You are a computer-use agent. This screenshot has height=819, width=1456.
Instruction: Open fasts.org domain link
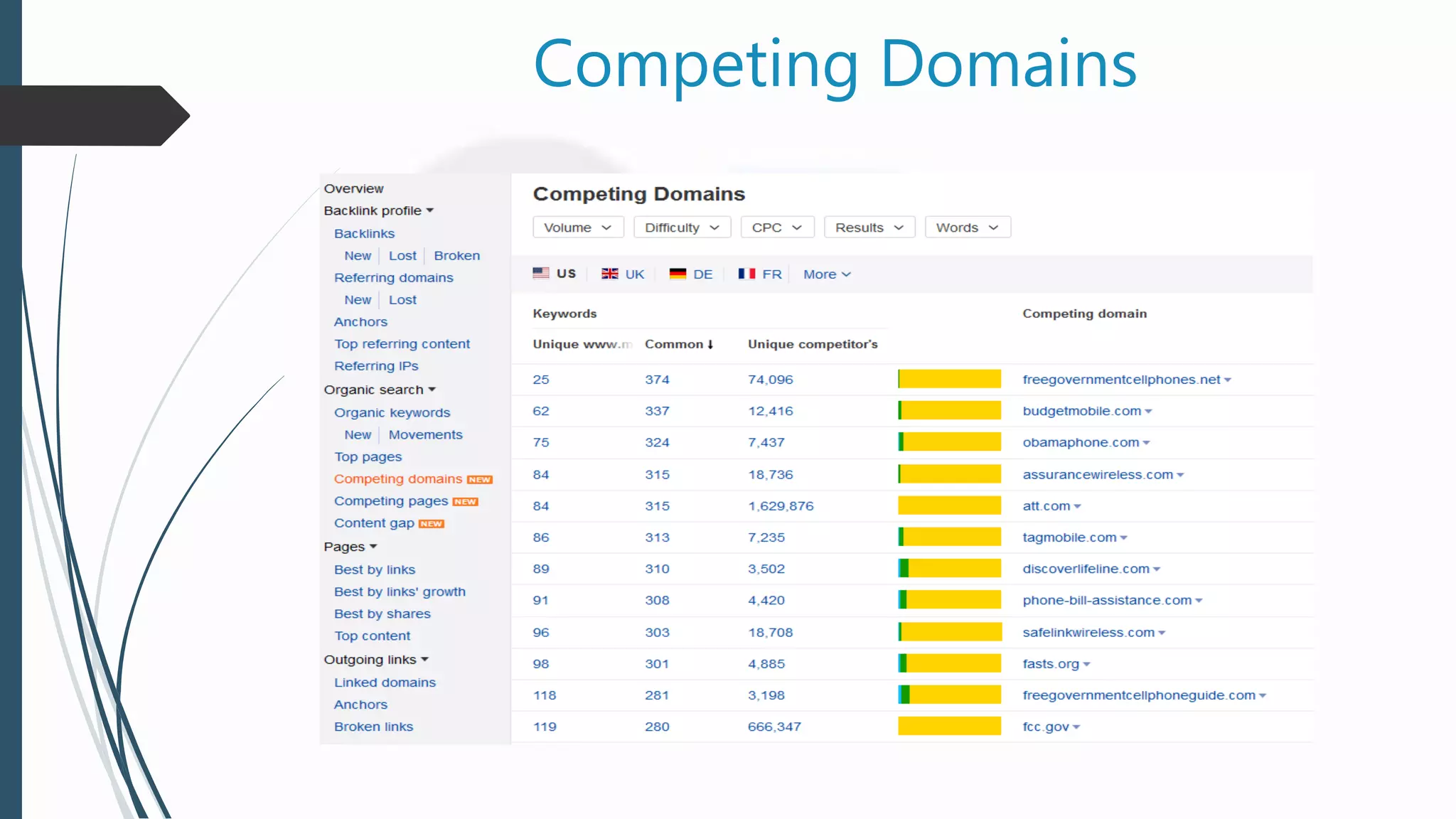click(1051, 664)
